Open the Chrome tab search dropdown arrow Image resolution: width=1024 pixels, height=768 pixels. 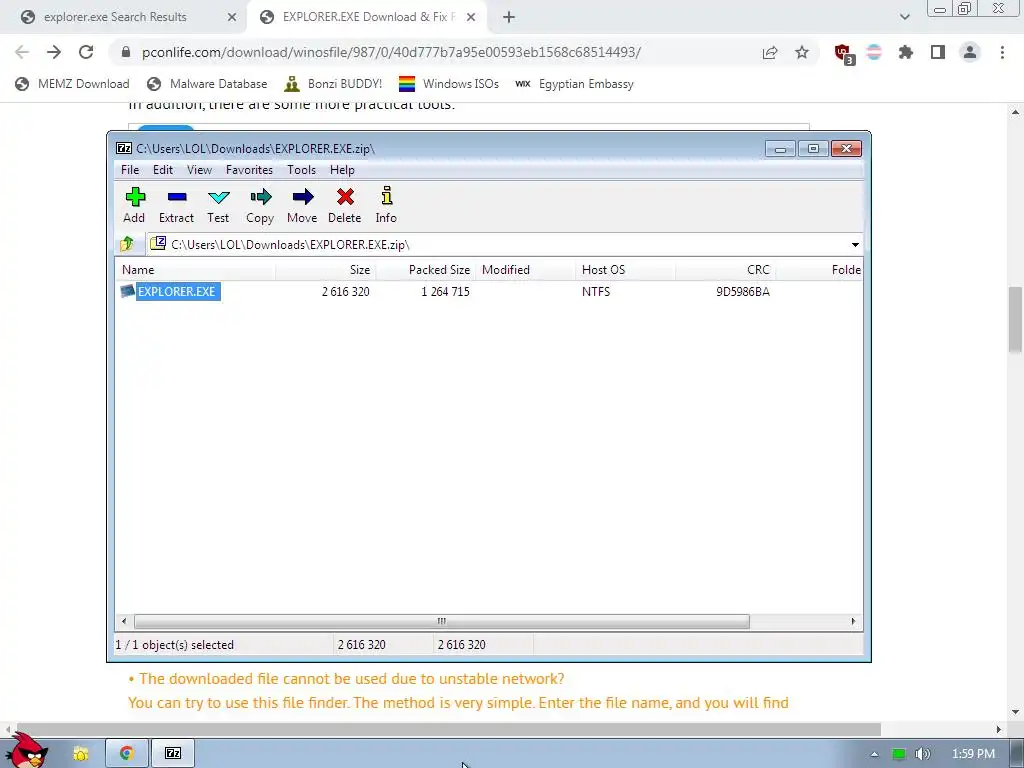(904, 17)
